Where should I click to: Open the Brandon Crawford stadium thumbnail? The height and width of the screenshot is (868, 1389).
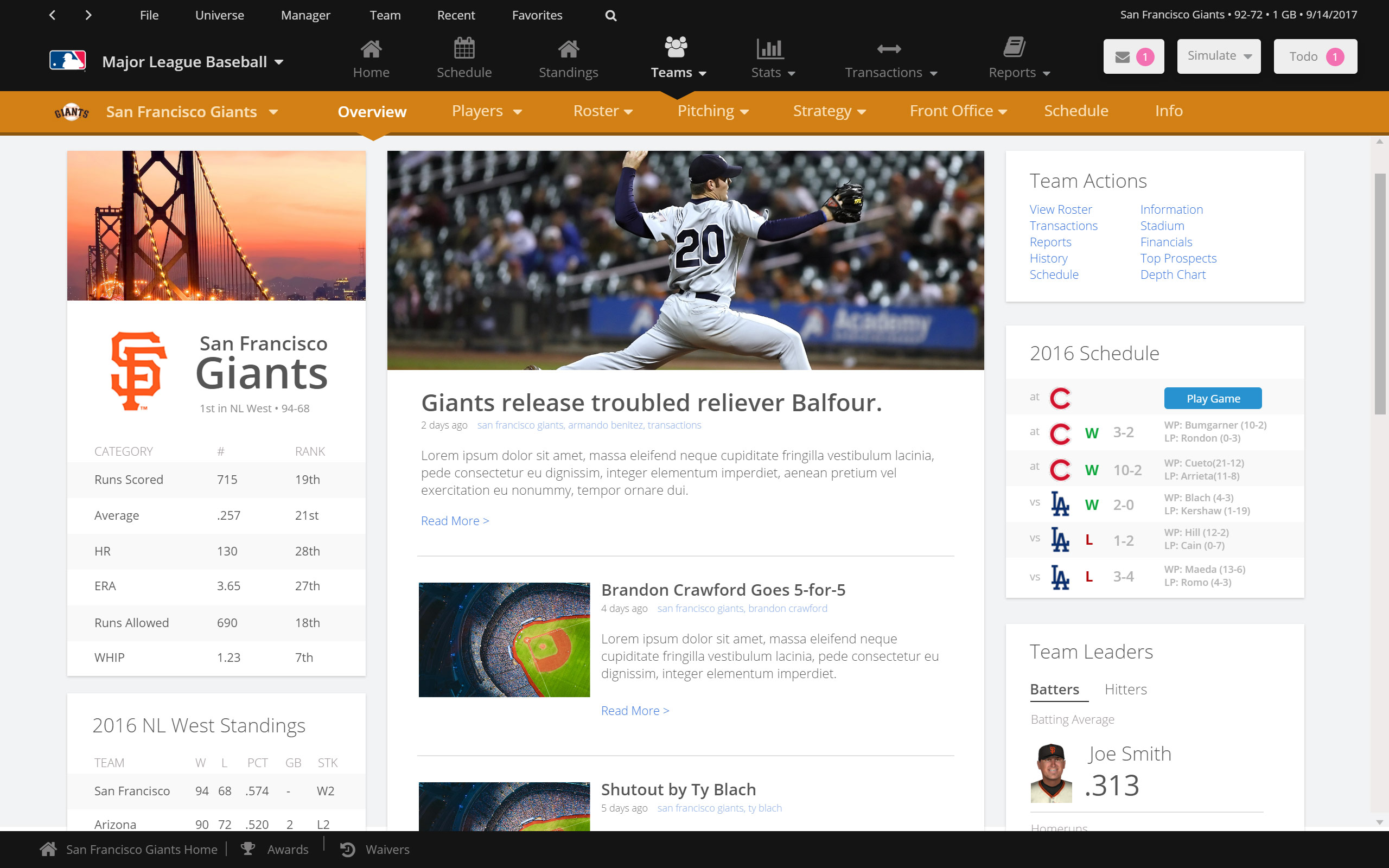click(504, 640)
